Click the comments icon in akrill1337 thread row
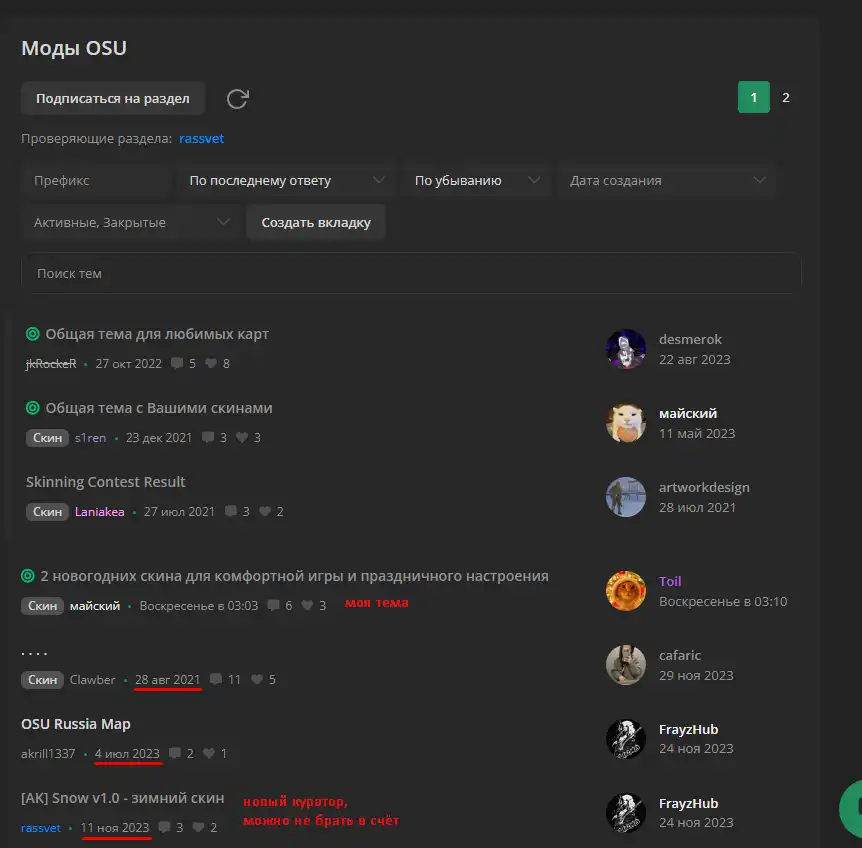862x848 pixels. coord(175,753)
